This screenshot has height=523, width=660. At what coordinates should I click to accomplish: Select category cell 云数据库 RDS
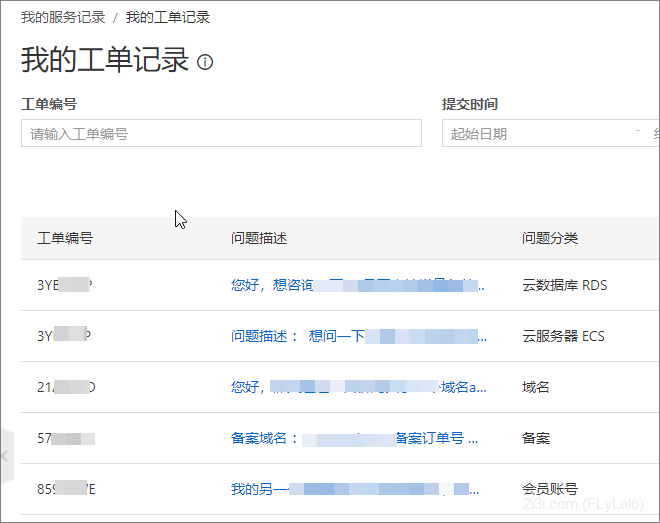564,285
